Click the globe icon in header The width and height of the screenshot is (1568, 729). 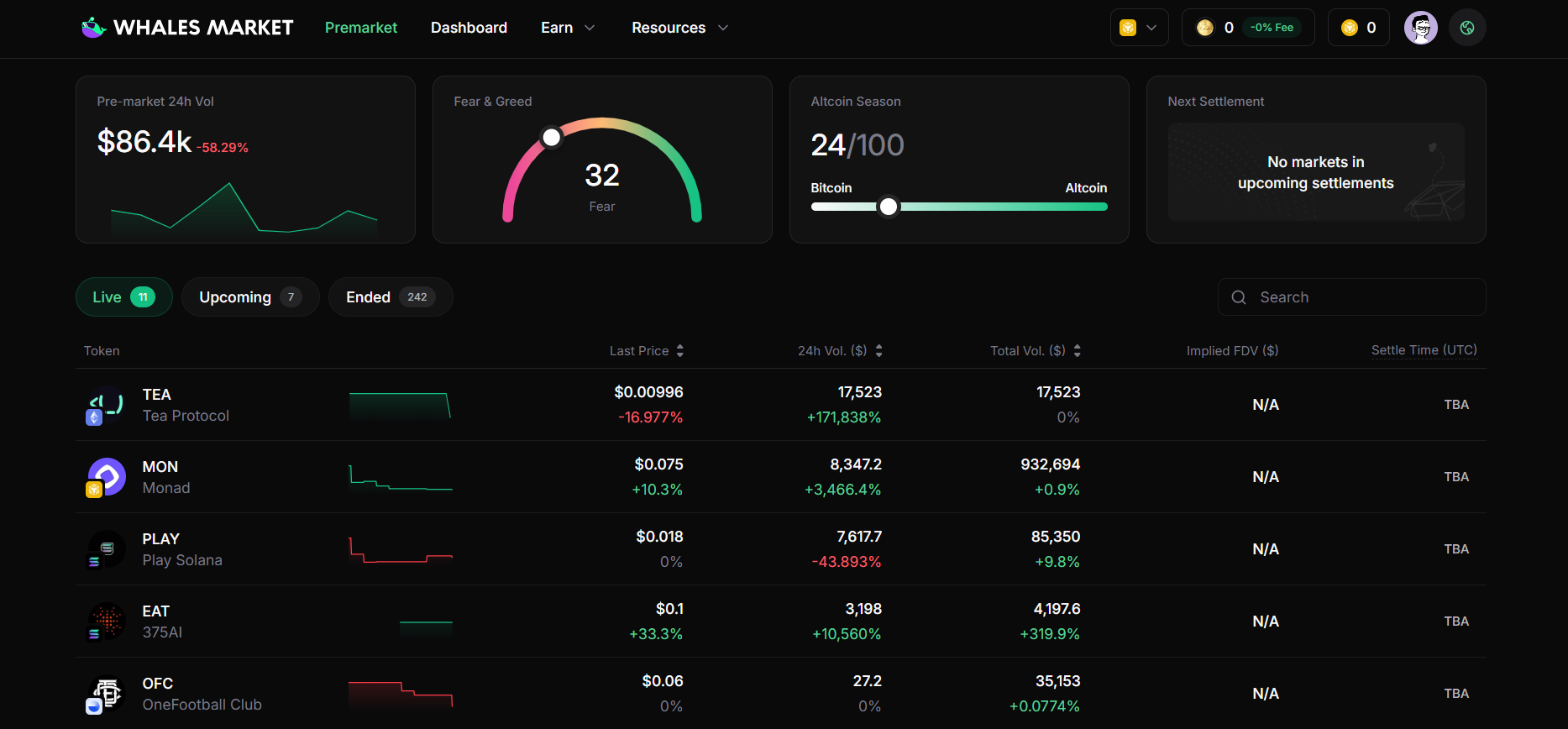(x=1467, y=28)
